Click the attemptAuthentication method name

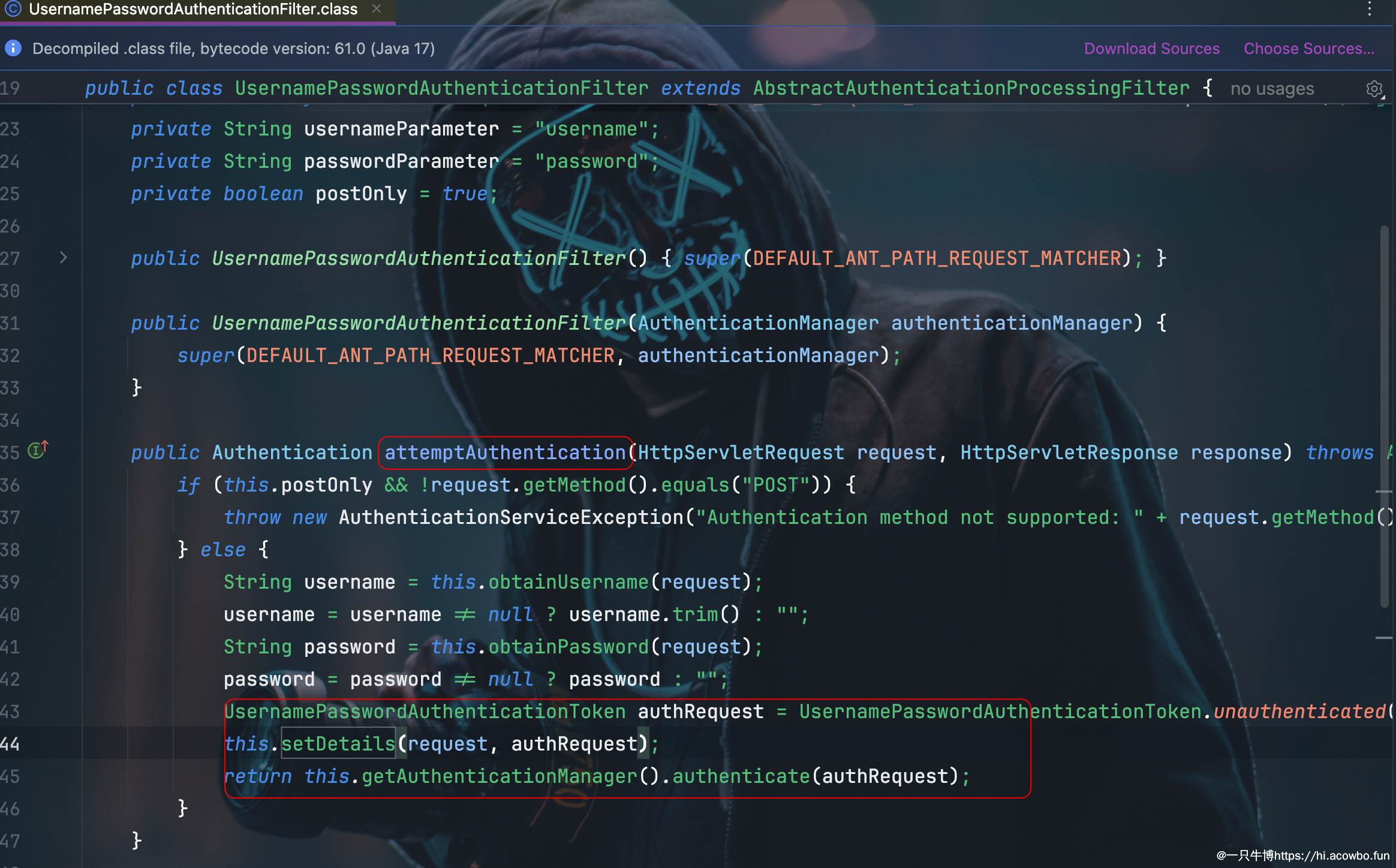pyautogui.click(x=505, y=453)
